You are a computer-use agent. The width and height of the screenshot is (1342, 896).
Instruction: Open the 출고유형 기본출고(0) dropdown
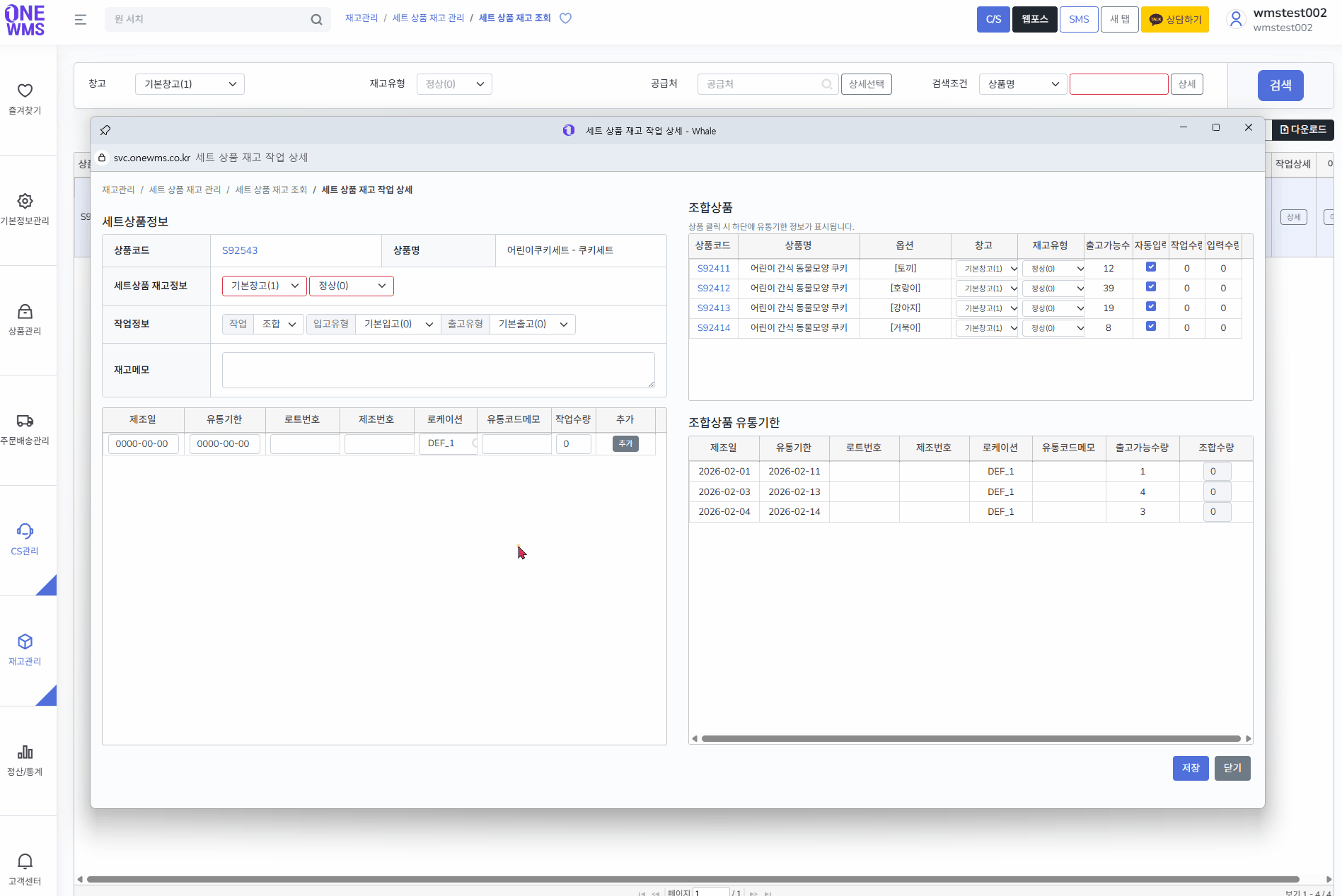[x=533, y=324]
